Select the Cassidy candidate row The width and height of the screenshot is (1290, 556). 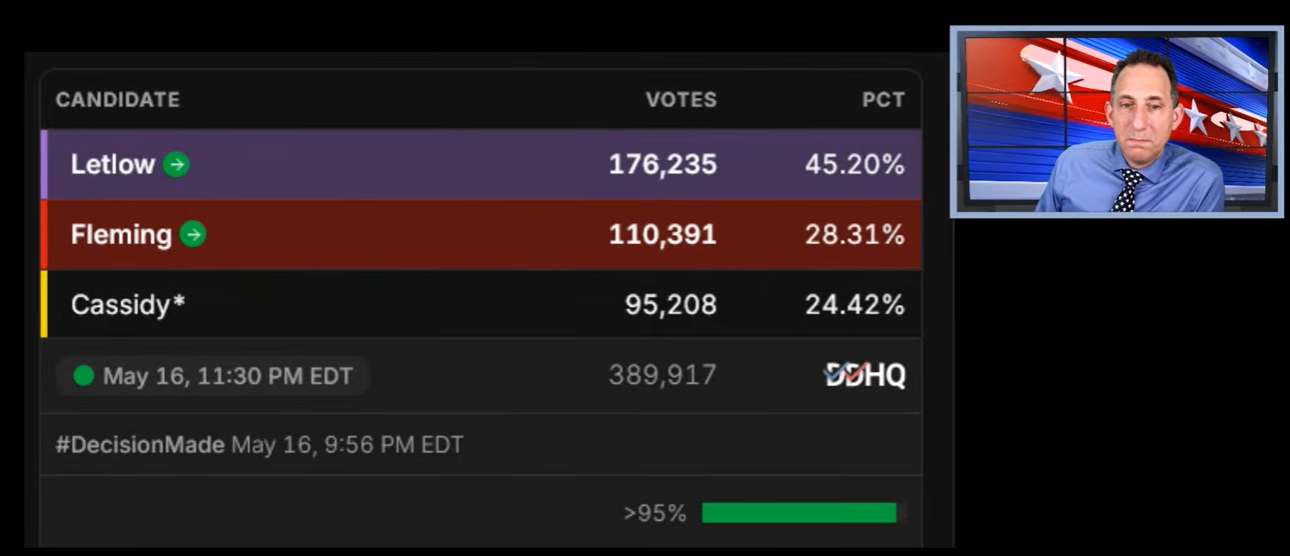[481, 304]
